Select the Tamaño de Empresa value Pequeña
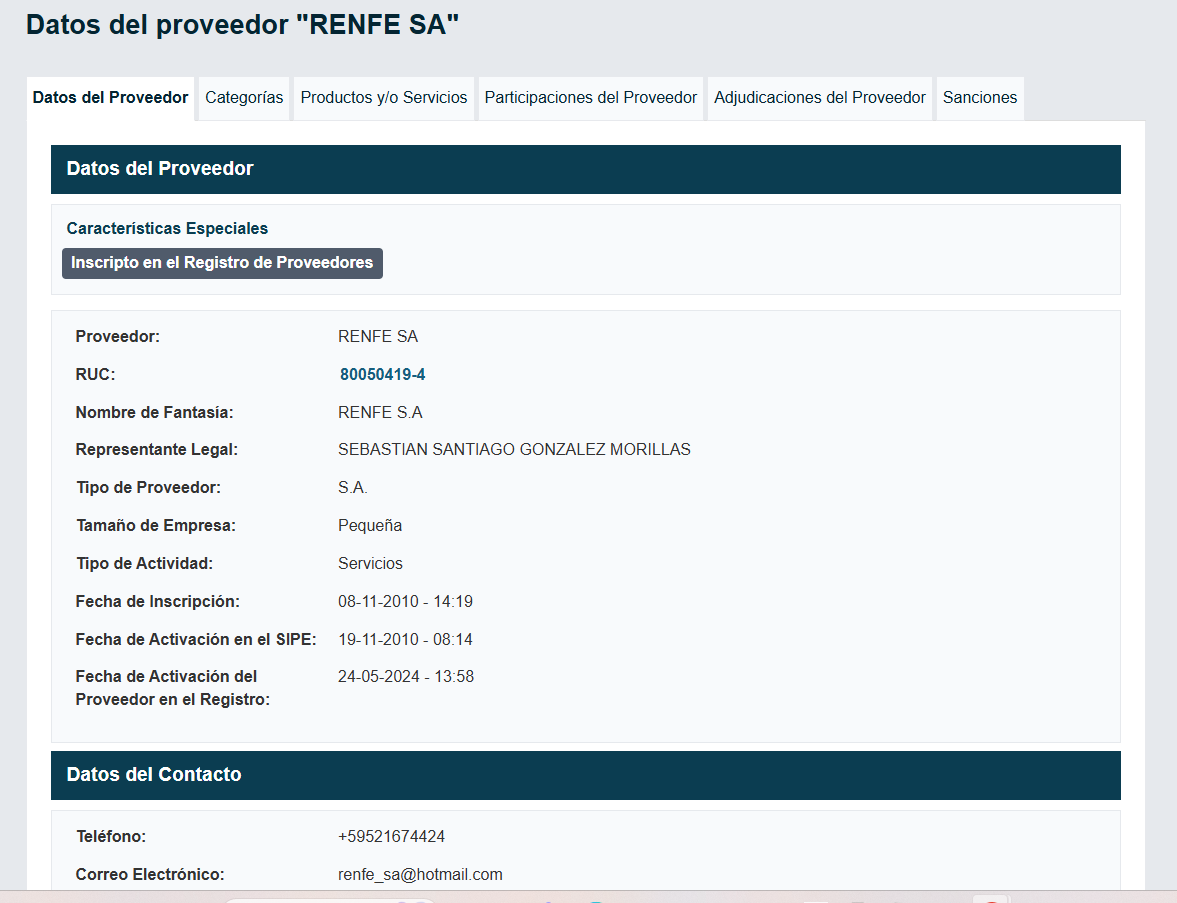 (x=370, y=525)
